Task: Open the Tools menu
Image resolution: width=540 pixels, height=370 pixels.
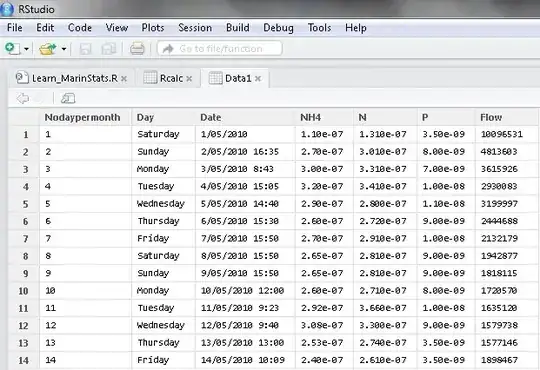Action: (x=319, y=28)
